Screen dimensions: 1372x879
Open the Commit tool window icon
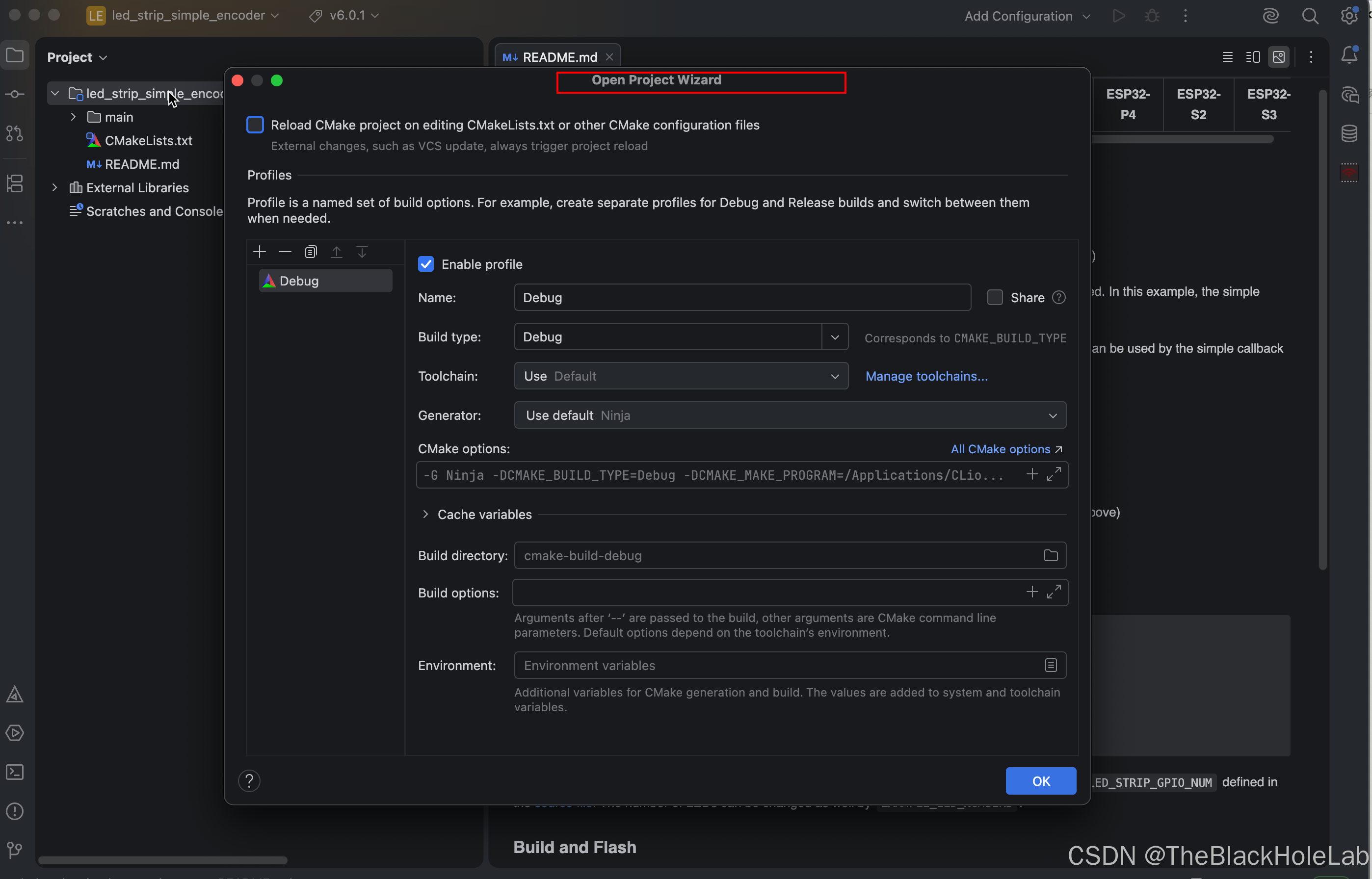click(15, 94)
